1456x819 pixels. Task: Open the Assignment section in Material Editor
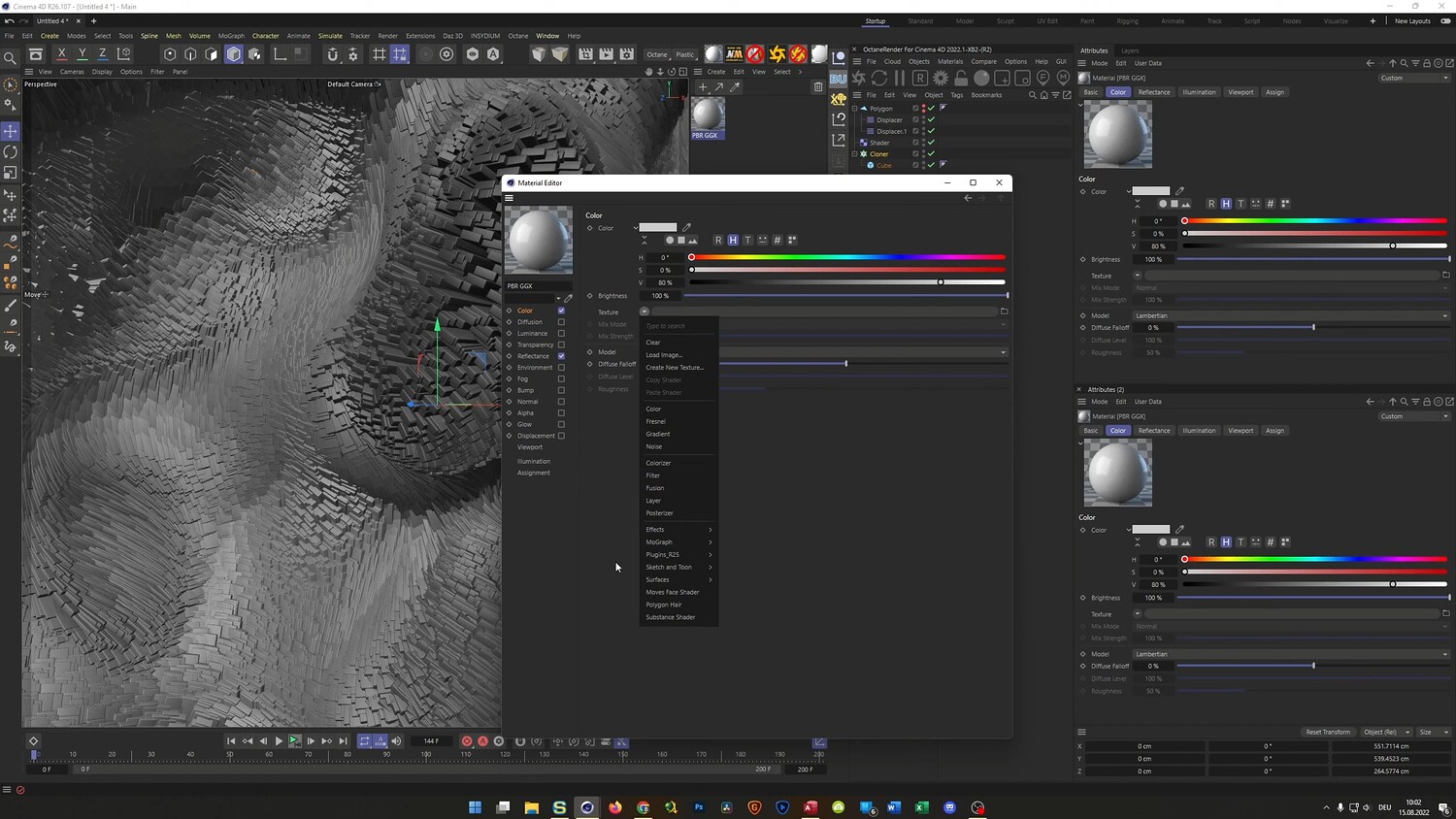tap(534, 473)
